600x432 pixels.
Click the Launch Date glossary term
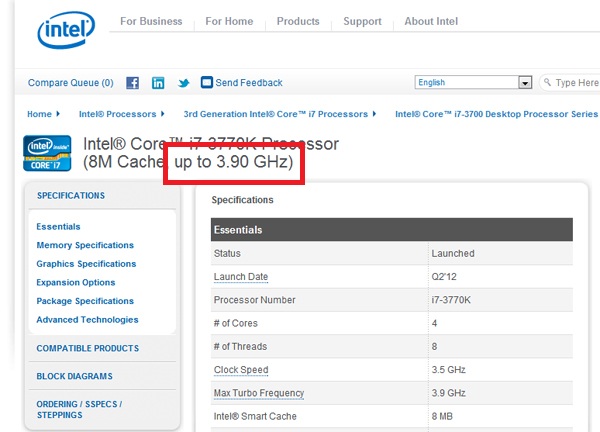[x=241, y=277]
